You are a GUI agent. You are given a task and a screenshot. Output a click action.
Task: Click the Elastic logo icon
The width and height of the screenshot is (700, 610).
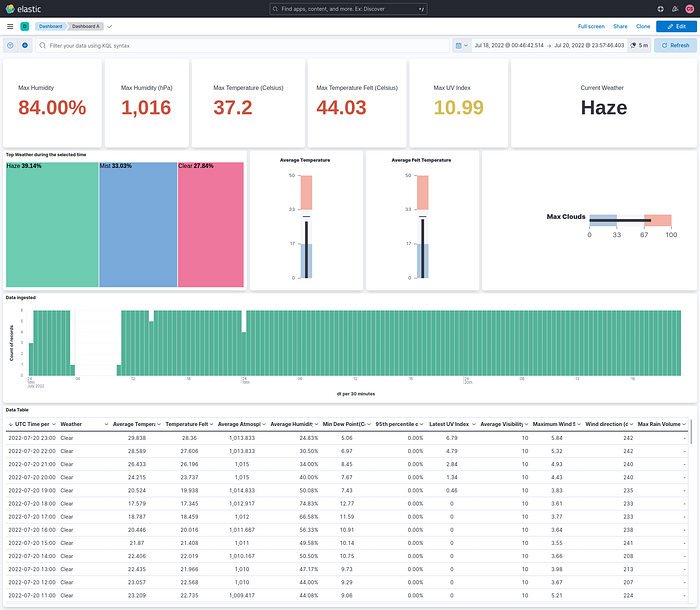[10, 8]
